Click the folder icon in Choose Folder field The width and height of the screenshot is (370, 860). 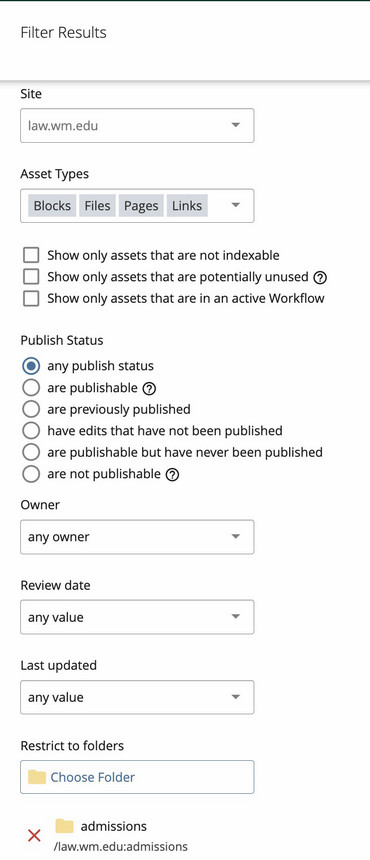click(x=37, y=777)
